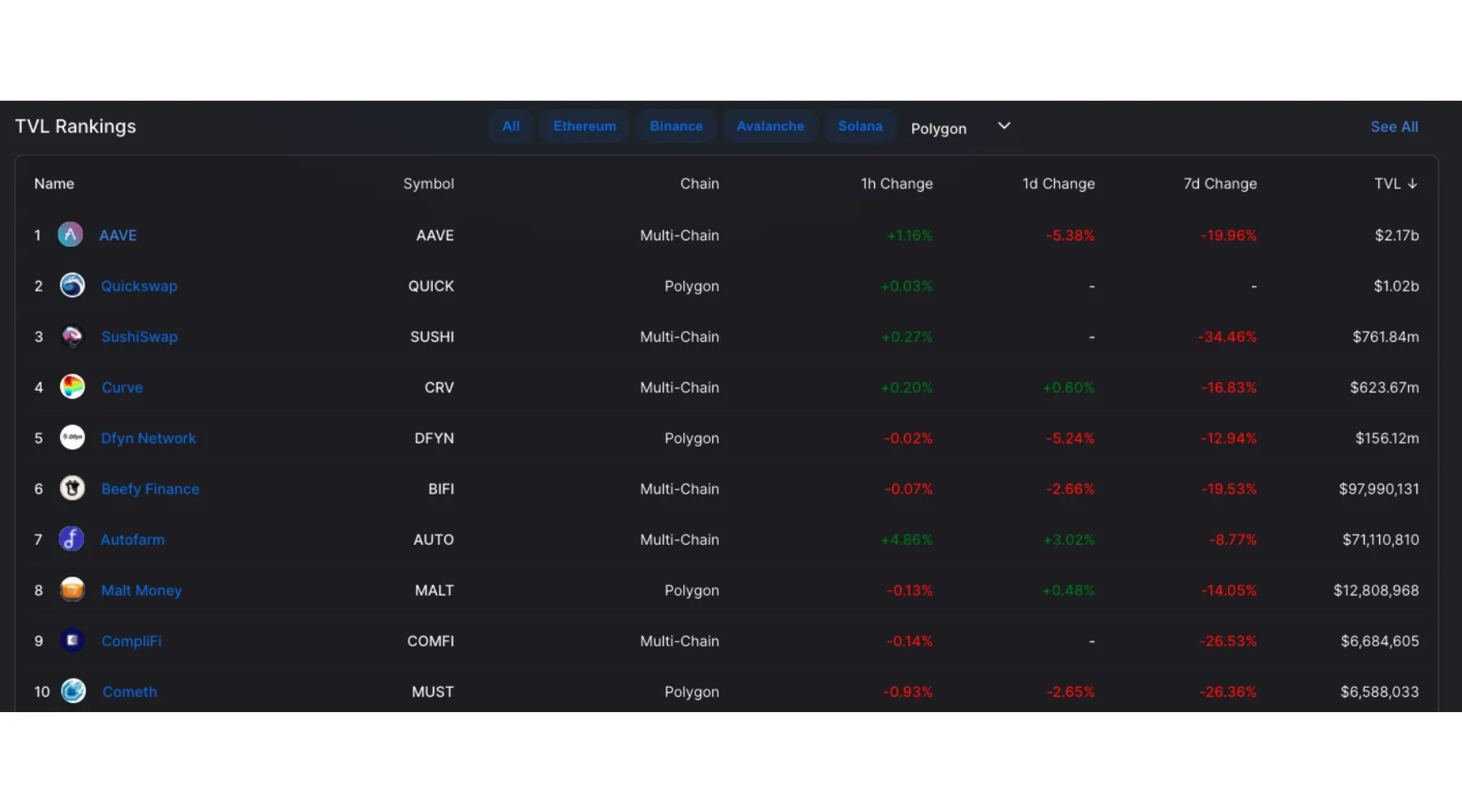The image size is (1462, 812).
Task: Click the Dfyn Network logo icon
Action: point(72,438)
